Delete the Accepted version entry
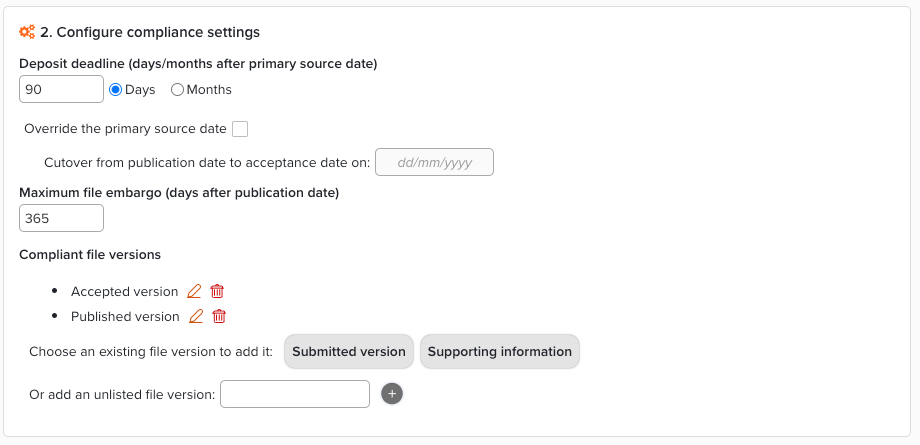This screenshot has width=920, height=445. coord(217,291)
